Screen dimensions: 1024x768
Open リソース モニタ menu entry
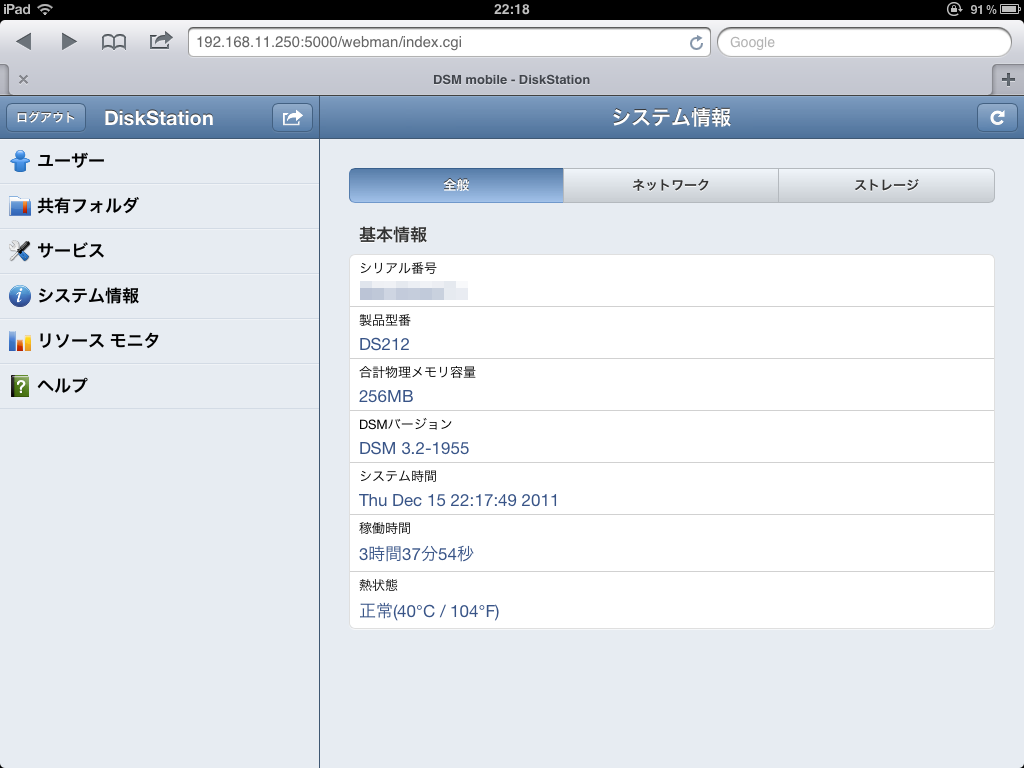159,341
